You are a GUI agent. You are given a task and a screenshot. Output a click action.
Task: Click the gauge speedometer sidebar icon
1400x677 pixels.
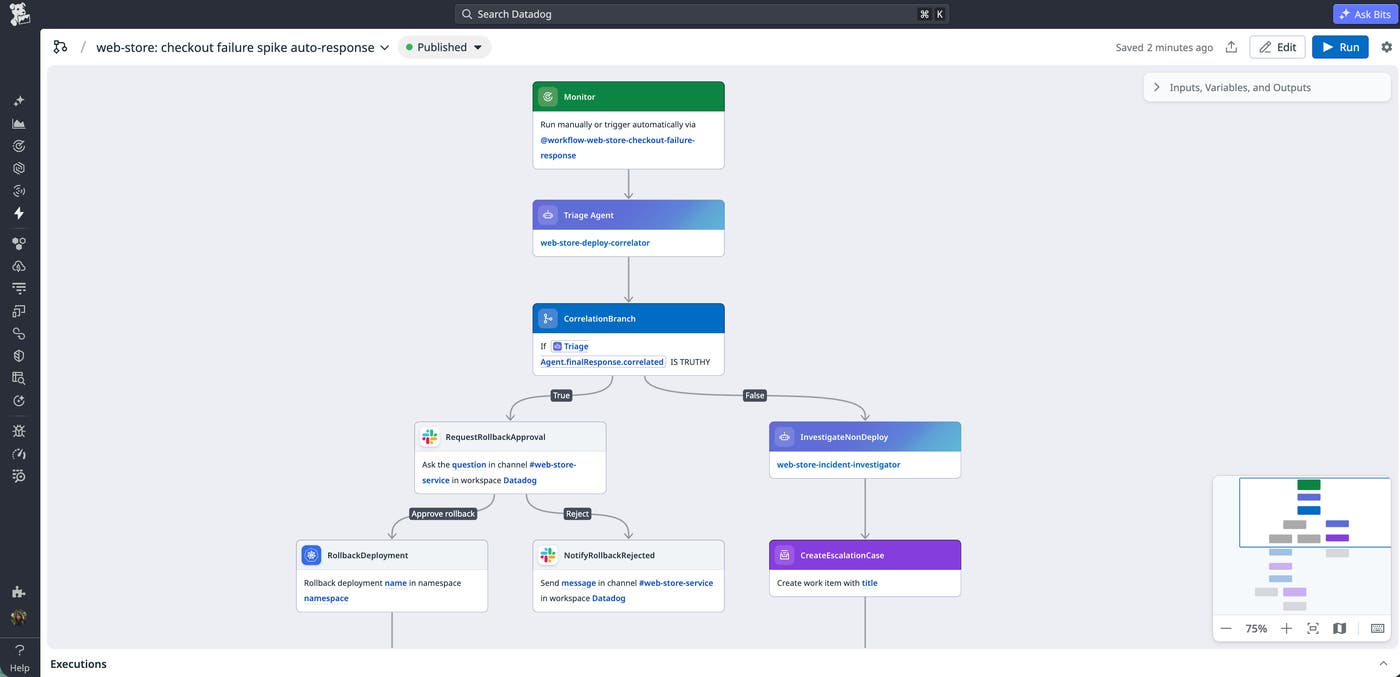(19, 453)
